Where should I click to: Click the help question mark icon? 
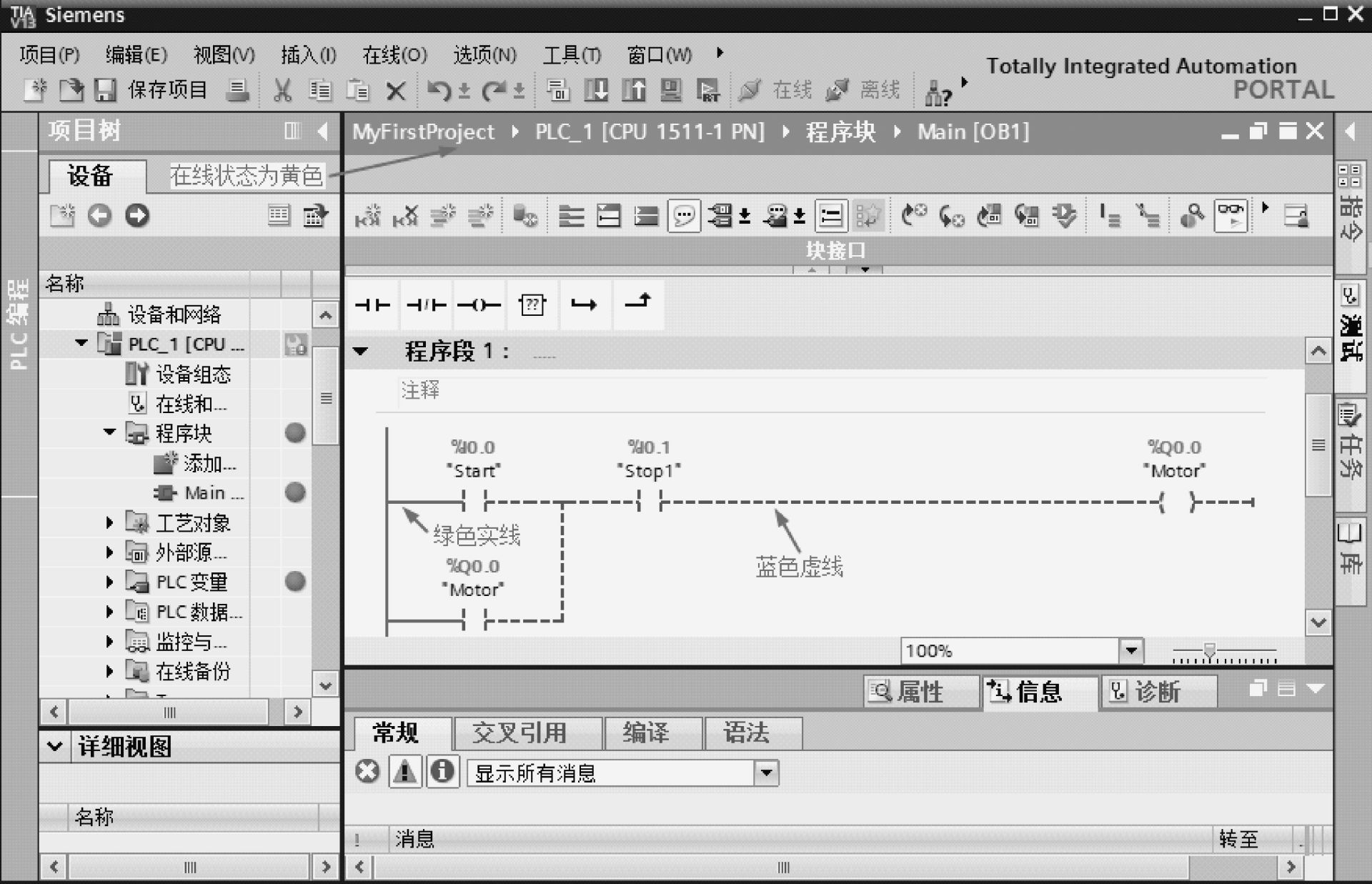(938, 92)
